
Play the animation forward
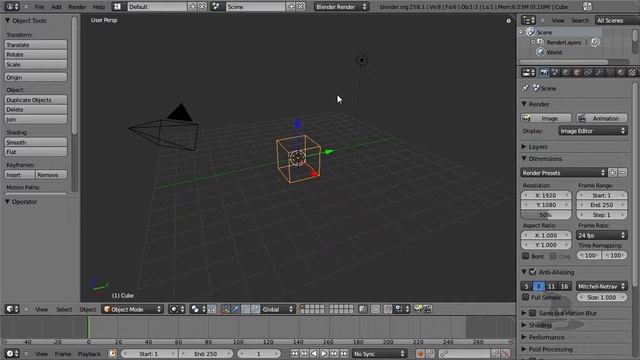point(324,353)
